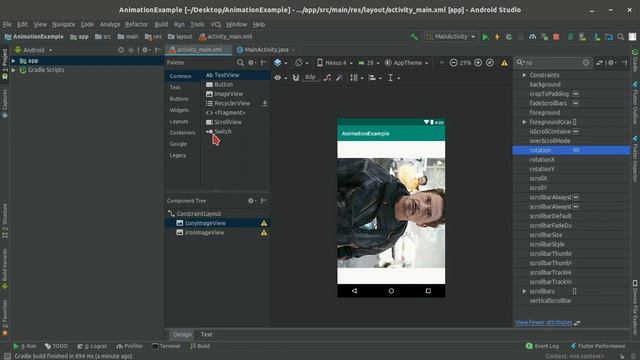This screenshot has width=640, height=360.
Task: Open the MainActivity run configuration dropdown
Action: click(451, 37)
